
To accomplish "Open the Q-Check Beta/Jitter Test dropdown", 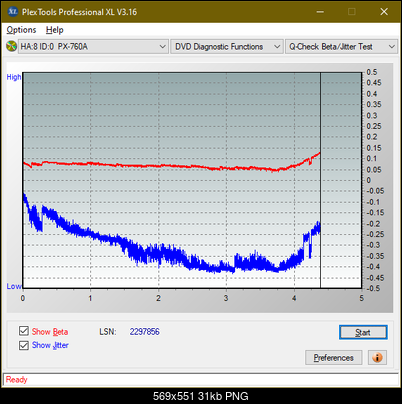I will (x=341, y=46).
